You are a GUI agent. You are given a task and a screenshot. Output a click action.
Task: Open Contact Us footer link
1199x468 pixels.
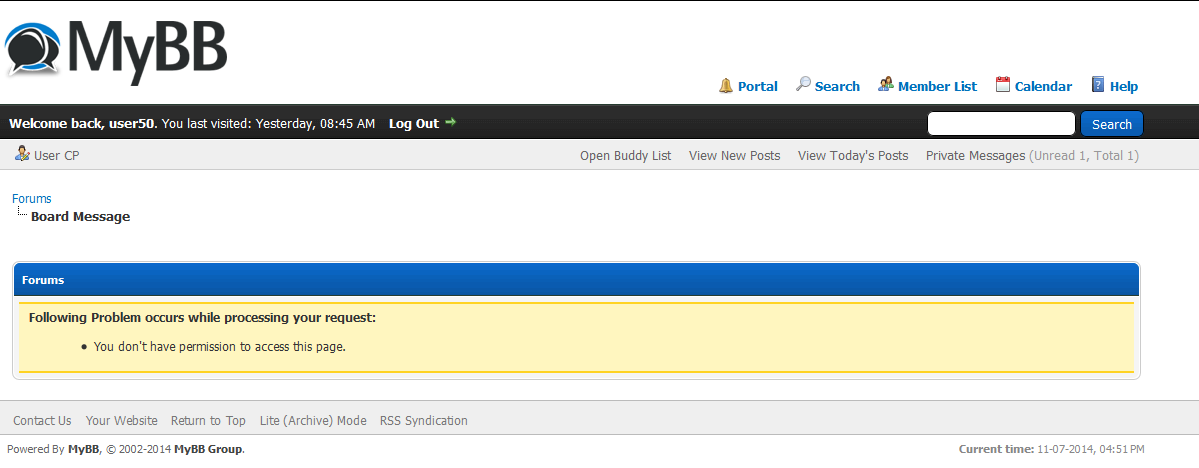coord(42,421)
